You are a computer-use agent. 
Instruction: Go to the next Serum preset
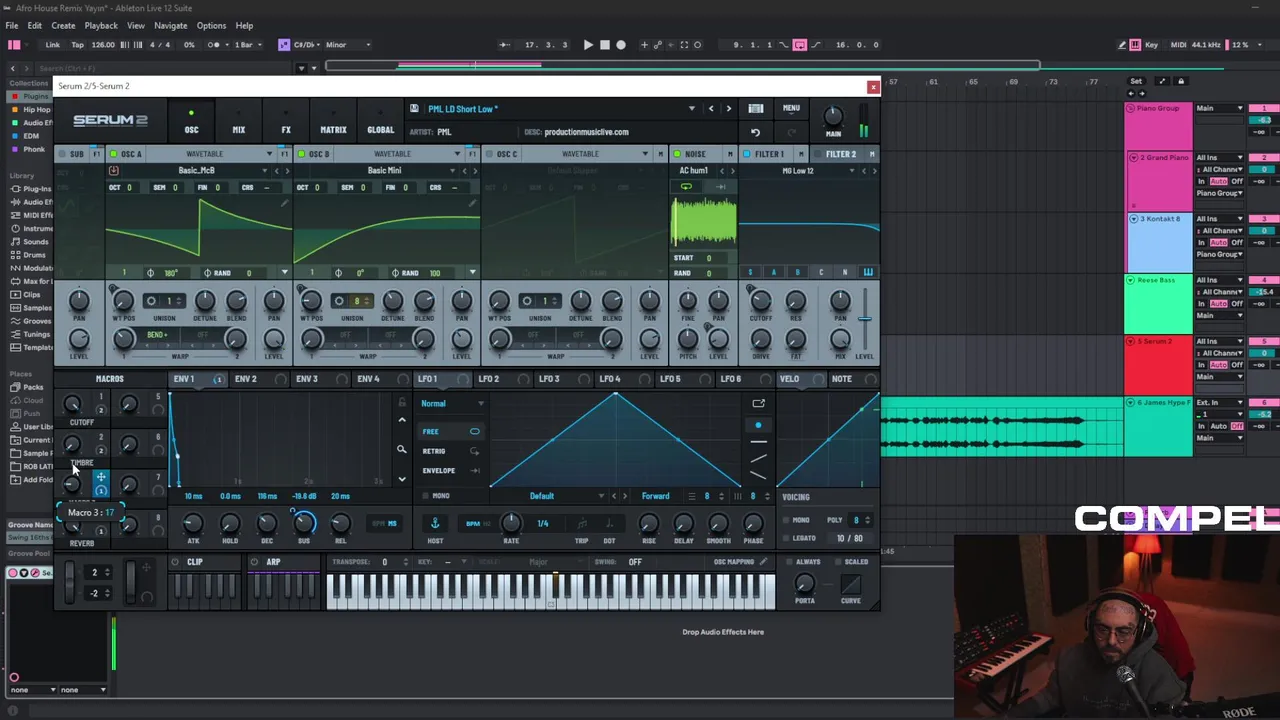728,109
